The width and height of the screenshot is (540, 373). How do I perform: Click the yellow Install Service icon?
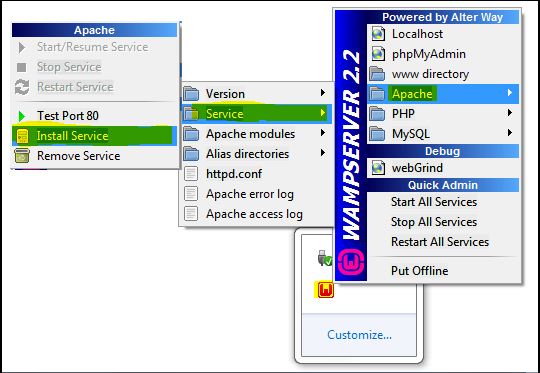pos(22,136)
